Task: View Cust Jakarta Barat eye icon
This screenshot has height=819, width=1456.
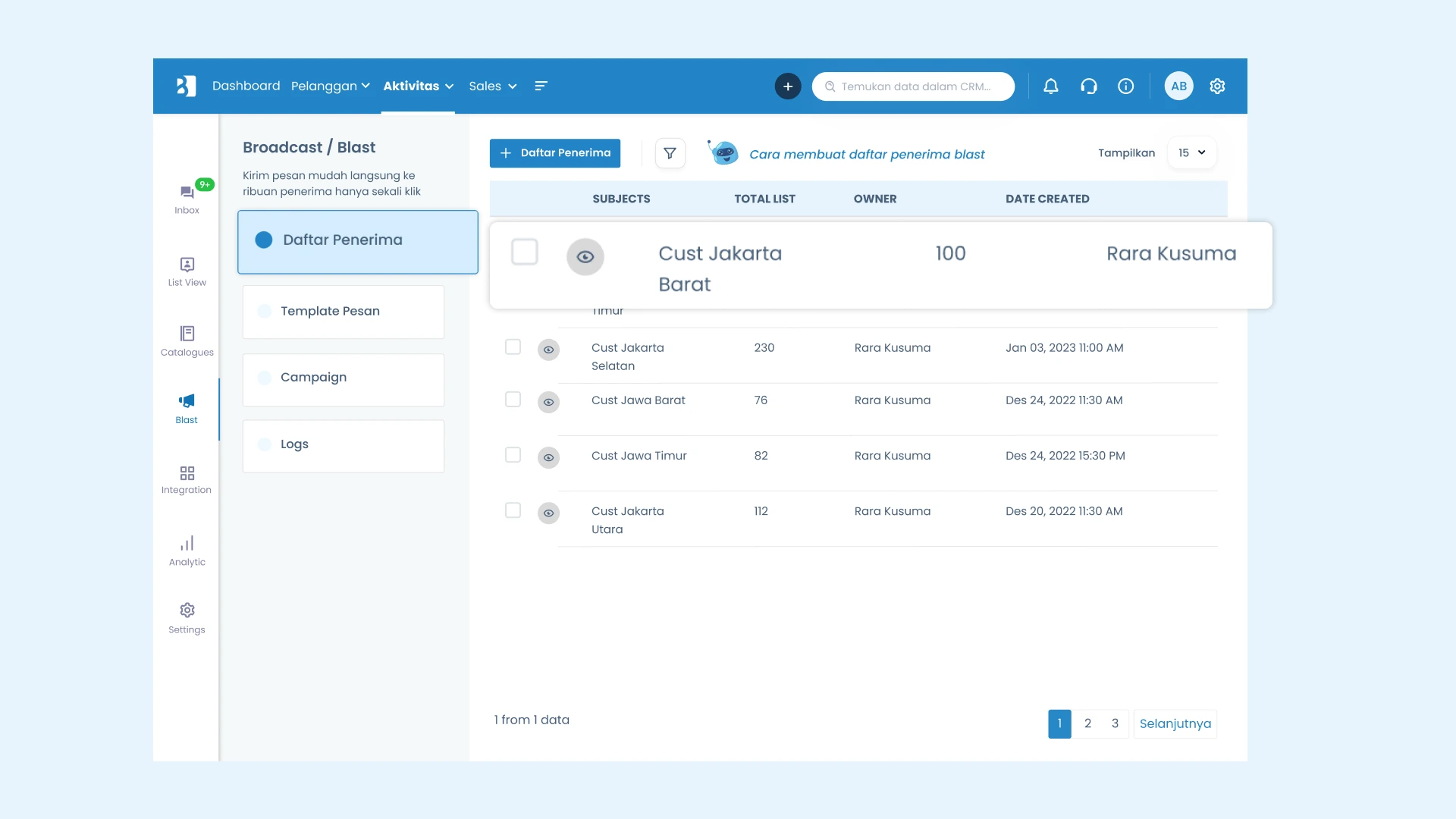Action: (x=585, y=257)
